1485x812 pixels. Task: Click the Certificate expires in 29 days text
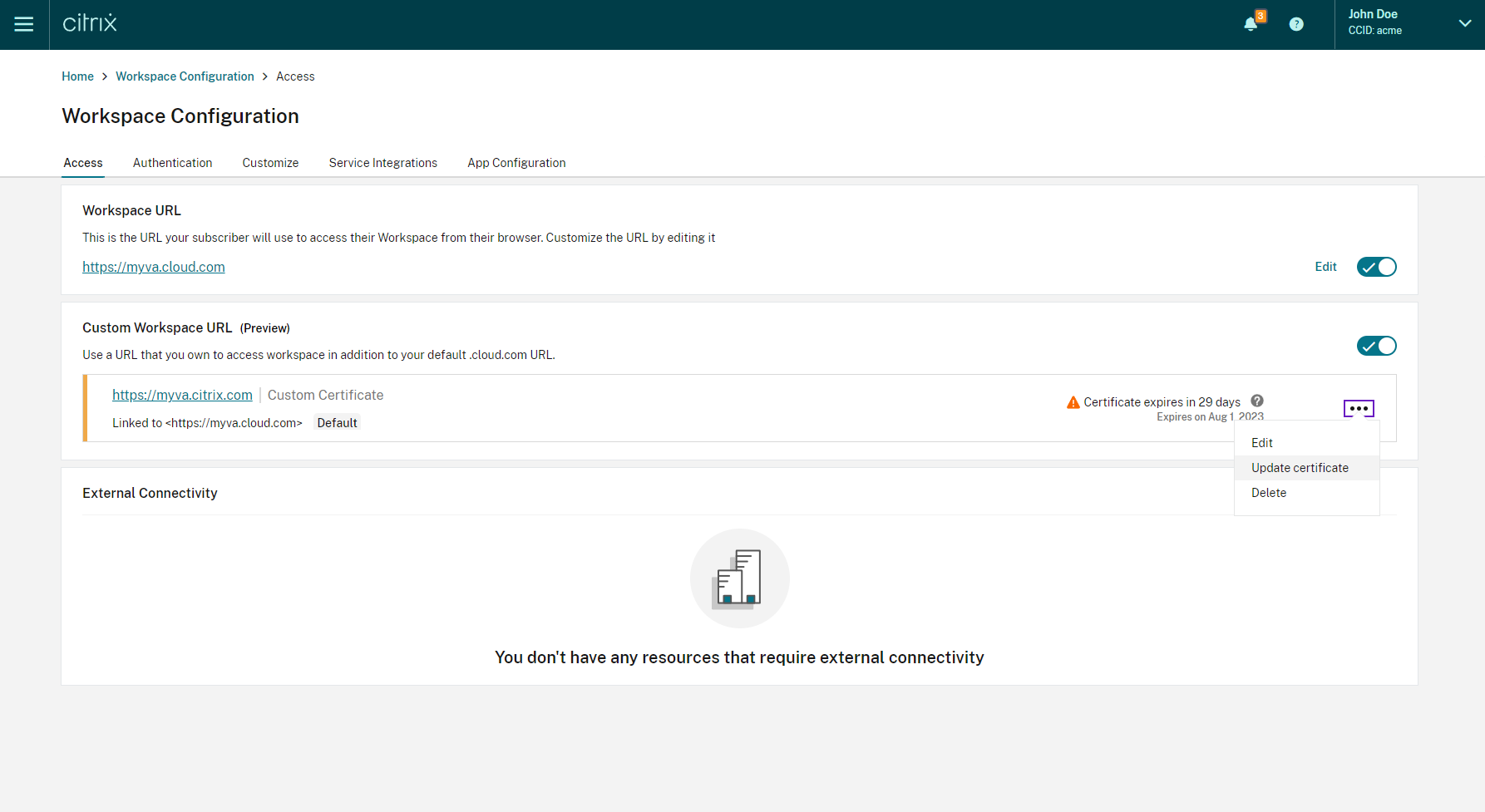pyautogui.click(x=1162, y=402)
